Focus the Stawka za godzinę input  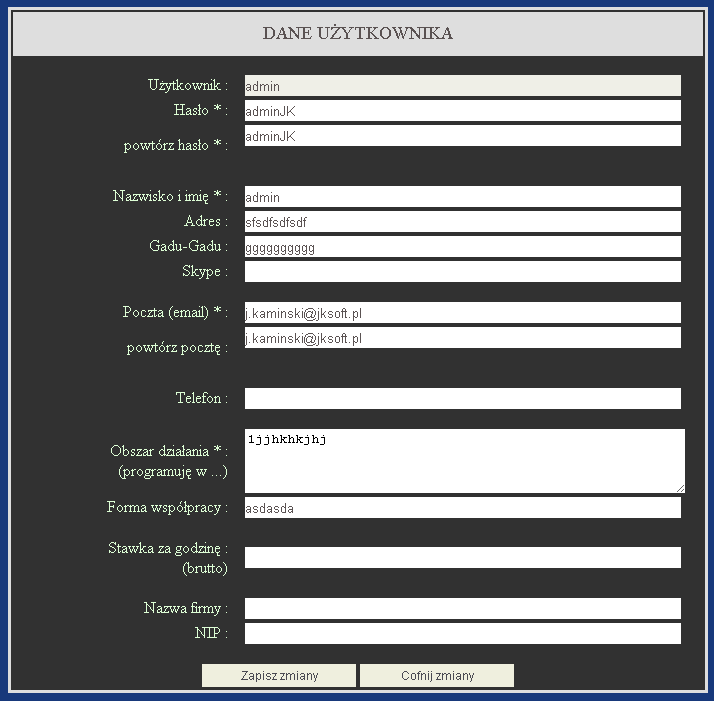[x=462, y=558]
